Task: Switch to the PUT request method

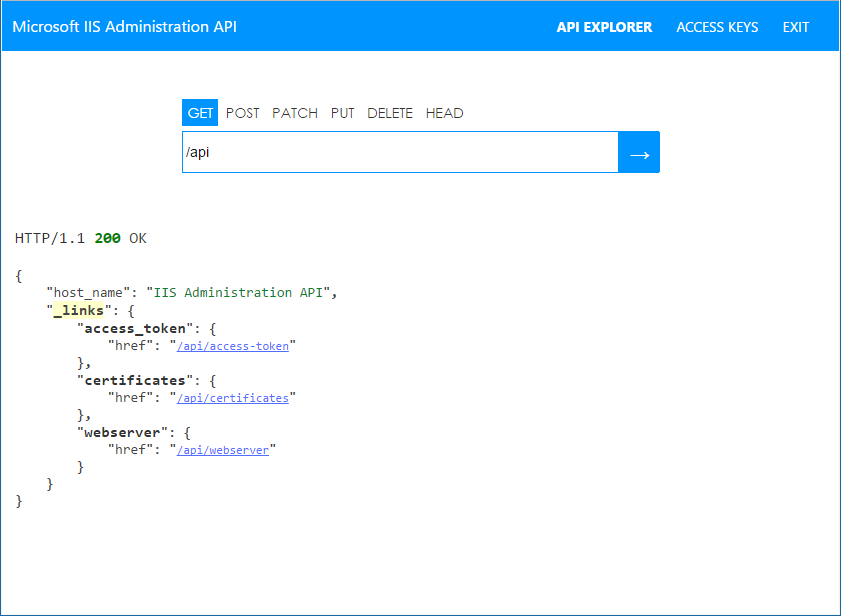Action: point(342,113)
